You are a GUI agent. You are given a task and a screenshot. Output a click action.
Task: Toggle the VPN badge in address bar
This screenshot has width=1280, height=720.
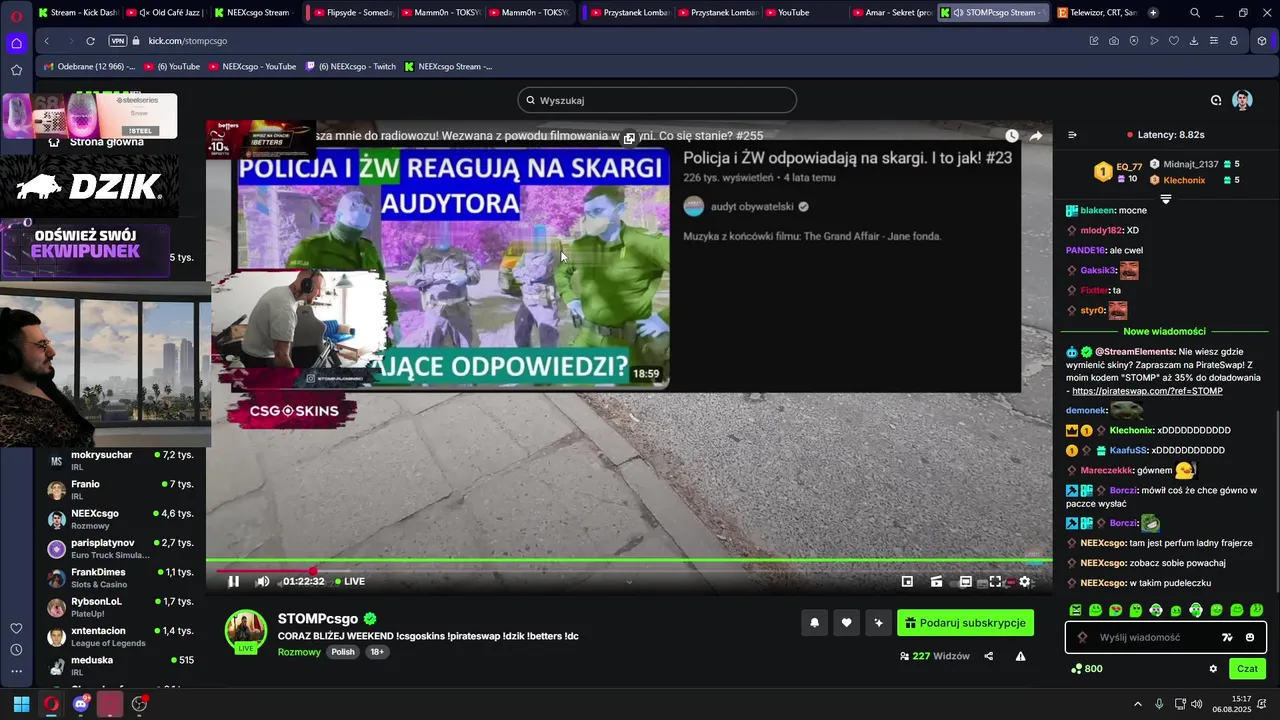click(118, 41)
